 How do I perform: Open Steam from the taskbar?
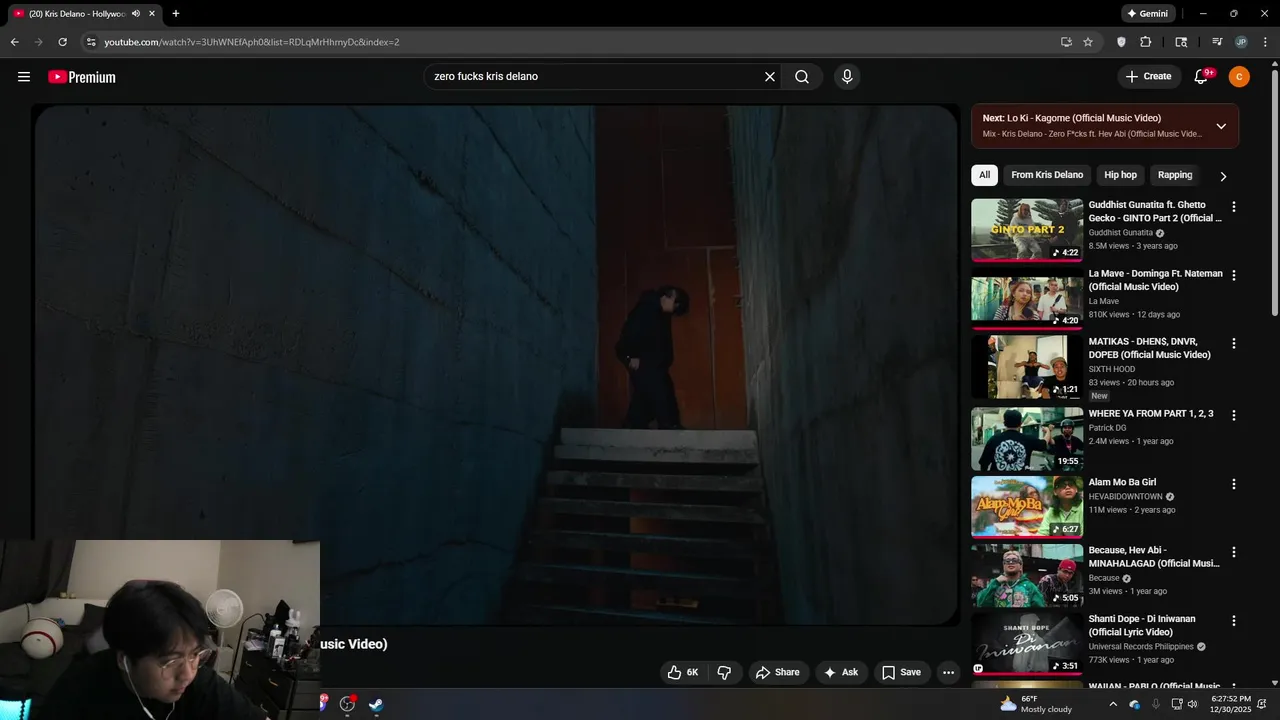coord(376,704)
